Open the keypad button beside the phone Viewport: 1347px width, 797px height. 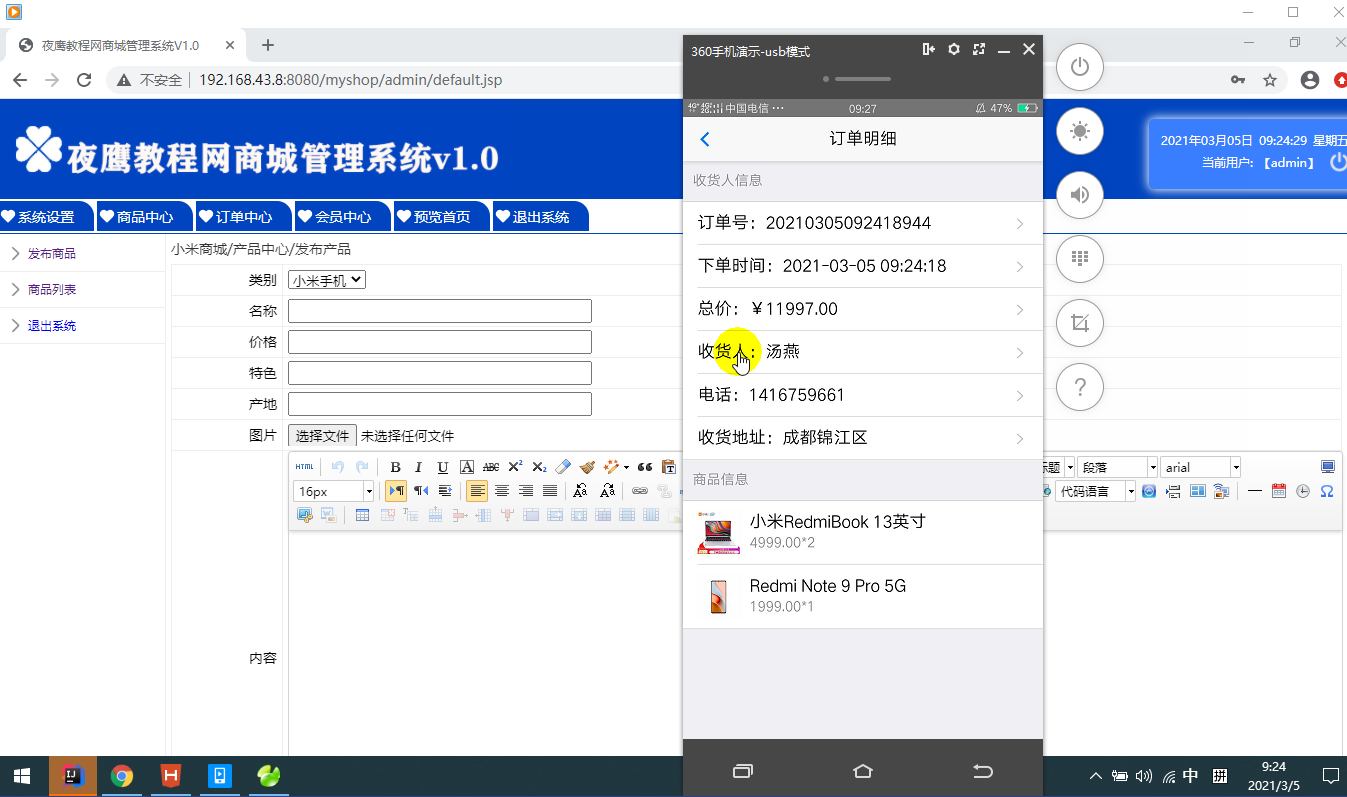1079,259
